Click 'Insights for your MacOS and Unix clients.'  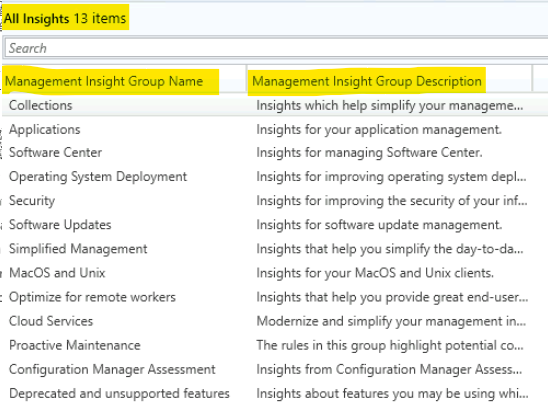click(x=375, y=273)
